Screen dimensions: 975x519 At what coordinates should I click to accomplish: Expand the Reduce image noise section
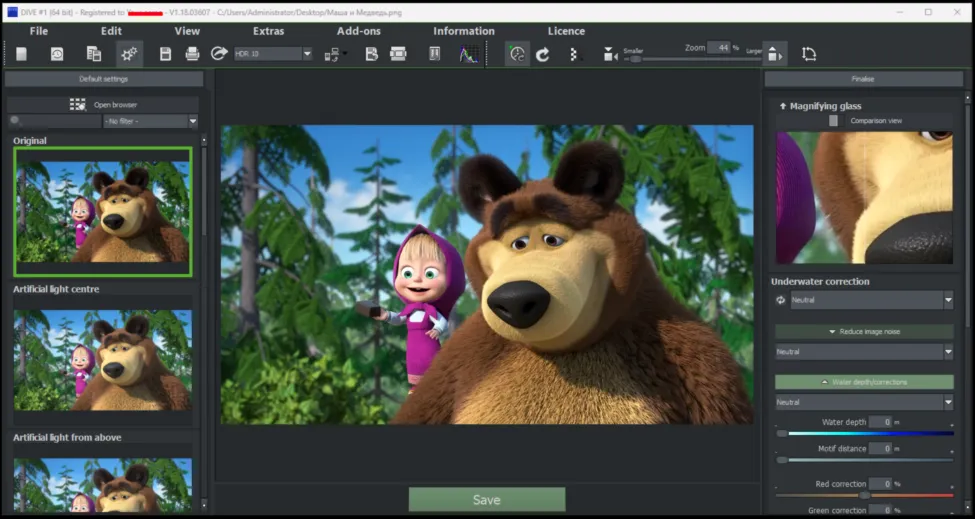(864, 331)
